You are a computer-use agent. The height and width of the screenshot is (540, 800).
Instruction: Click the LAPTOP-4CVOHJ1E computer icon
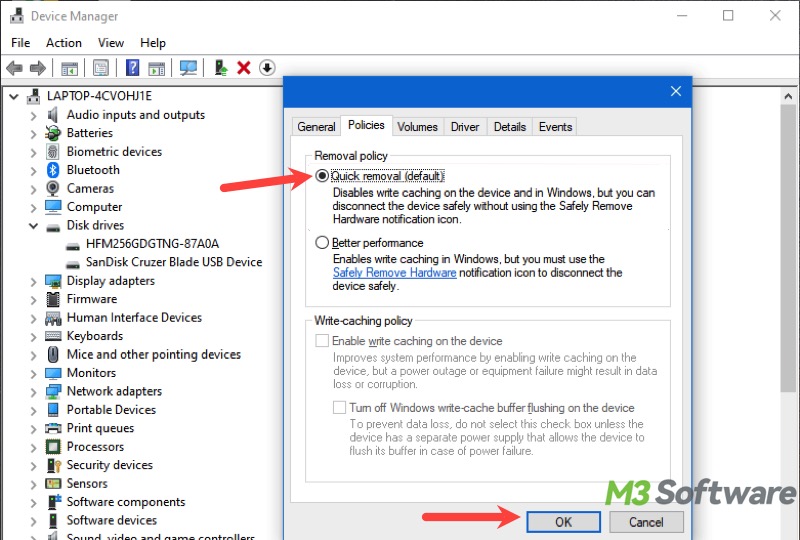click(34, 96)
